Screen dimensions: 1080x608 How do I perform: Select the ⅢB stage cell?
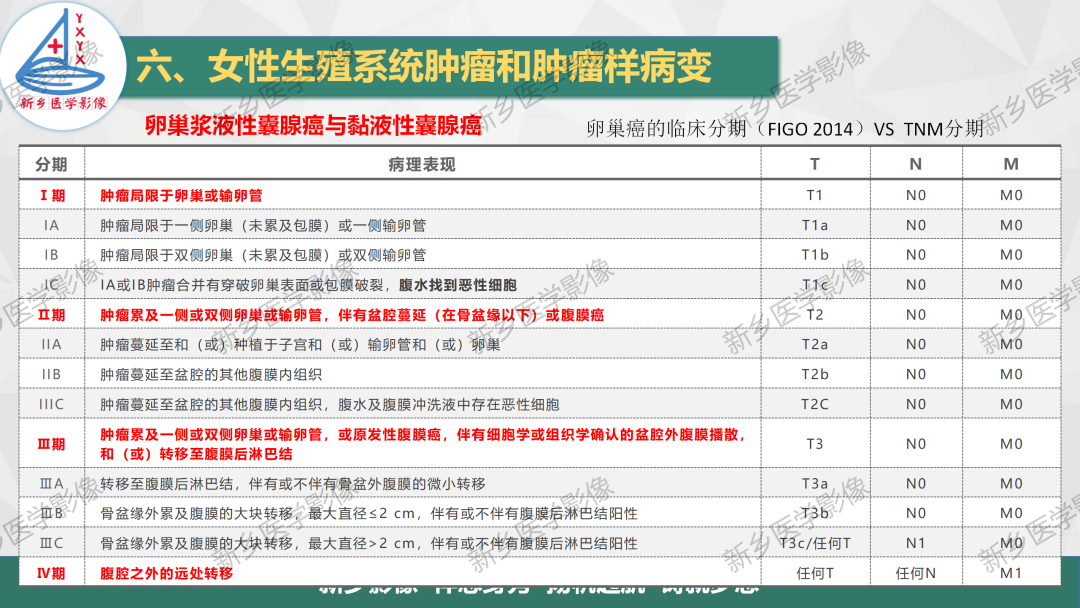pos(51,513)
